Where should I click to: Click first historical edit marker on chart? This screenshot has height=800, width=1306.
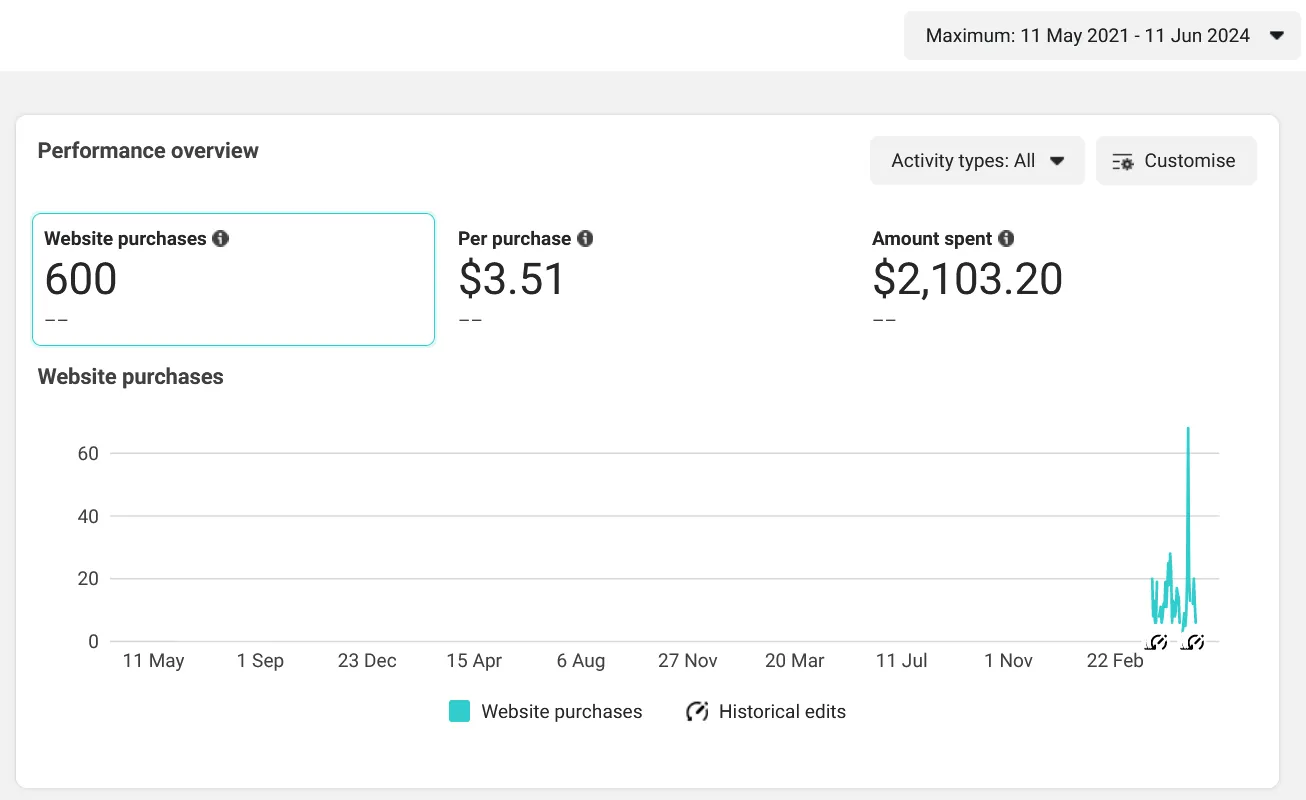pos(1156,642)
